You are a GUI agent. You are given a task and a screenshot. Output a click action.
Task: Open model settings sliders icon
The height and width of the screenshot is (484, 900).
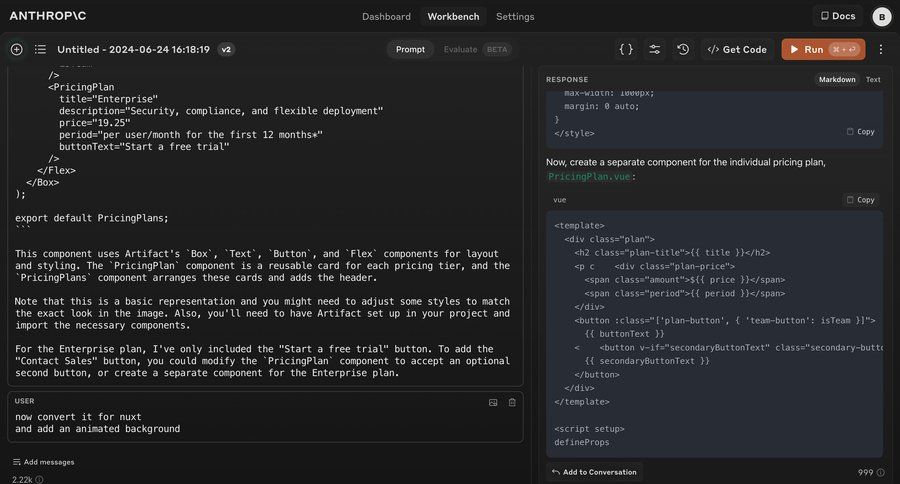pos(654,49)
